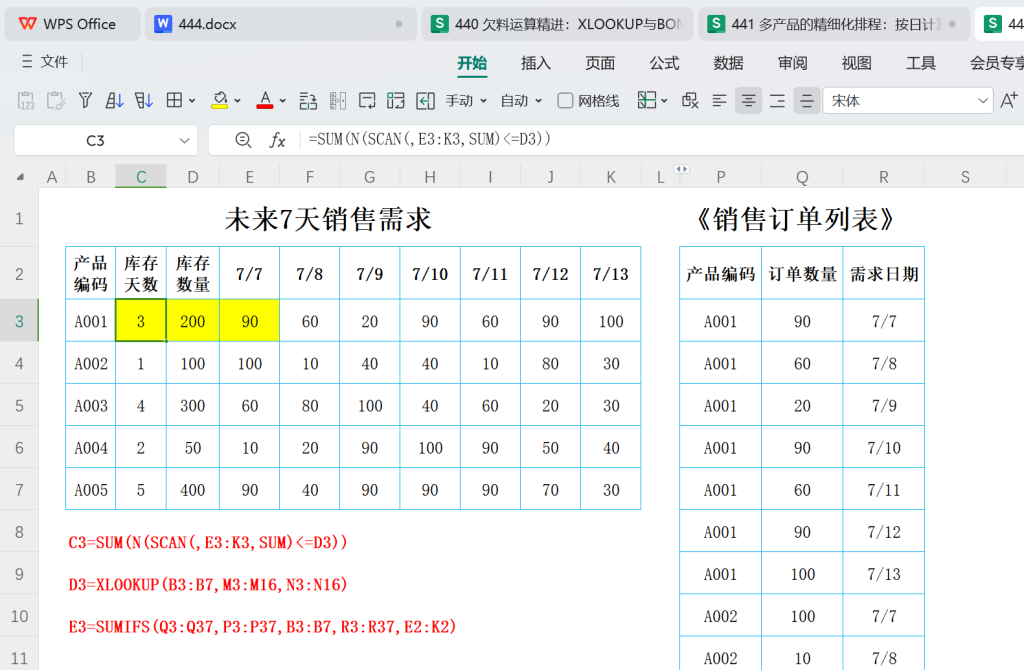Viewport: 1024px width, 670px height.
Task: Open the freeze panes dropdown arrow
Action: point(664,101)
